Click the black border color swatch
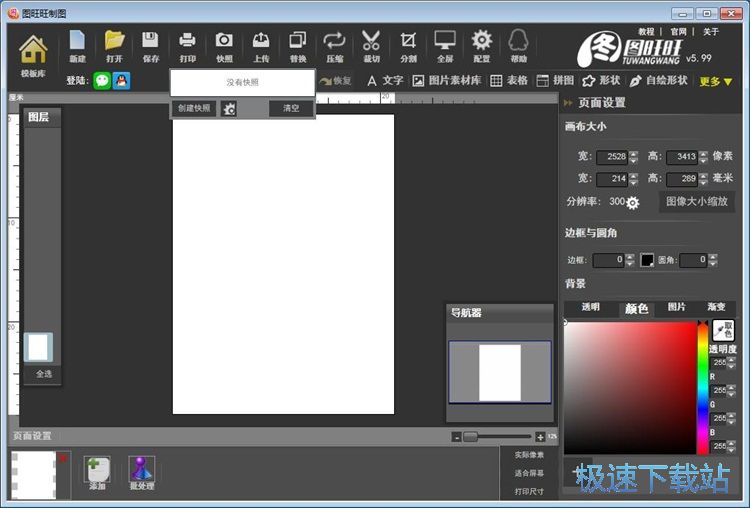Viewport: 750px width, 508px height. (x=647, y=260)
